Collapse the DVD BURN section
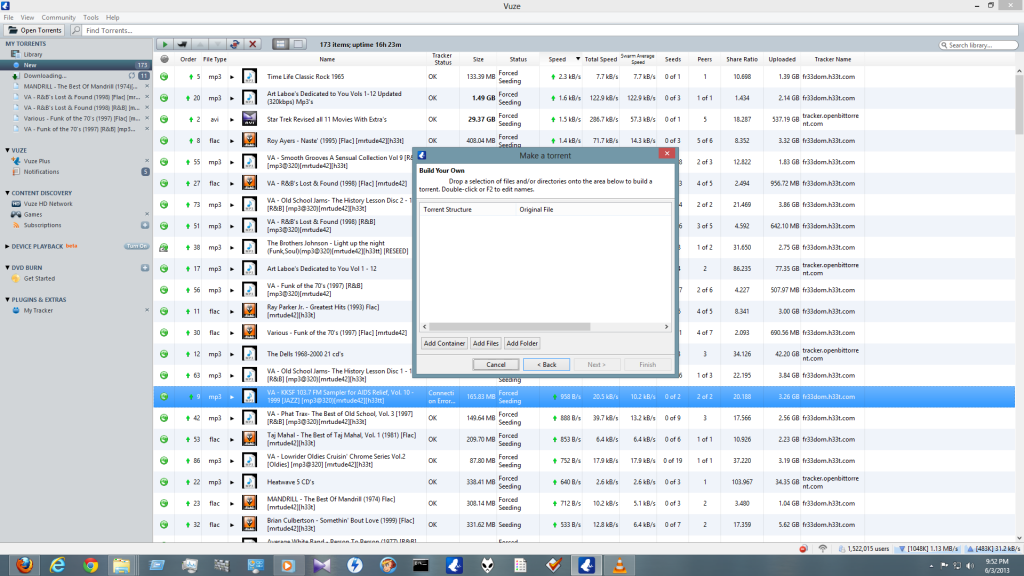The height and width of the screenshot is (576, 1024). coord(7,268)
